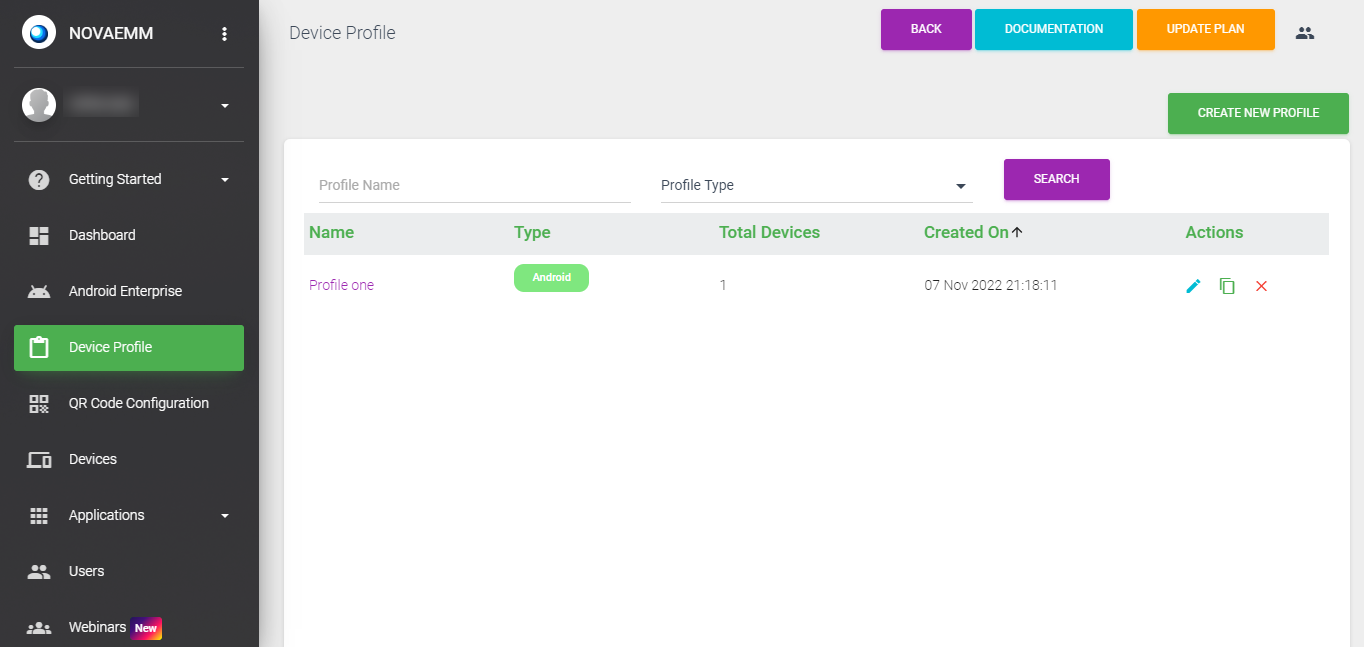Open the Profile Type dropdown
The image size is (1364, 647).
pos(815,185)
